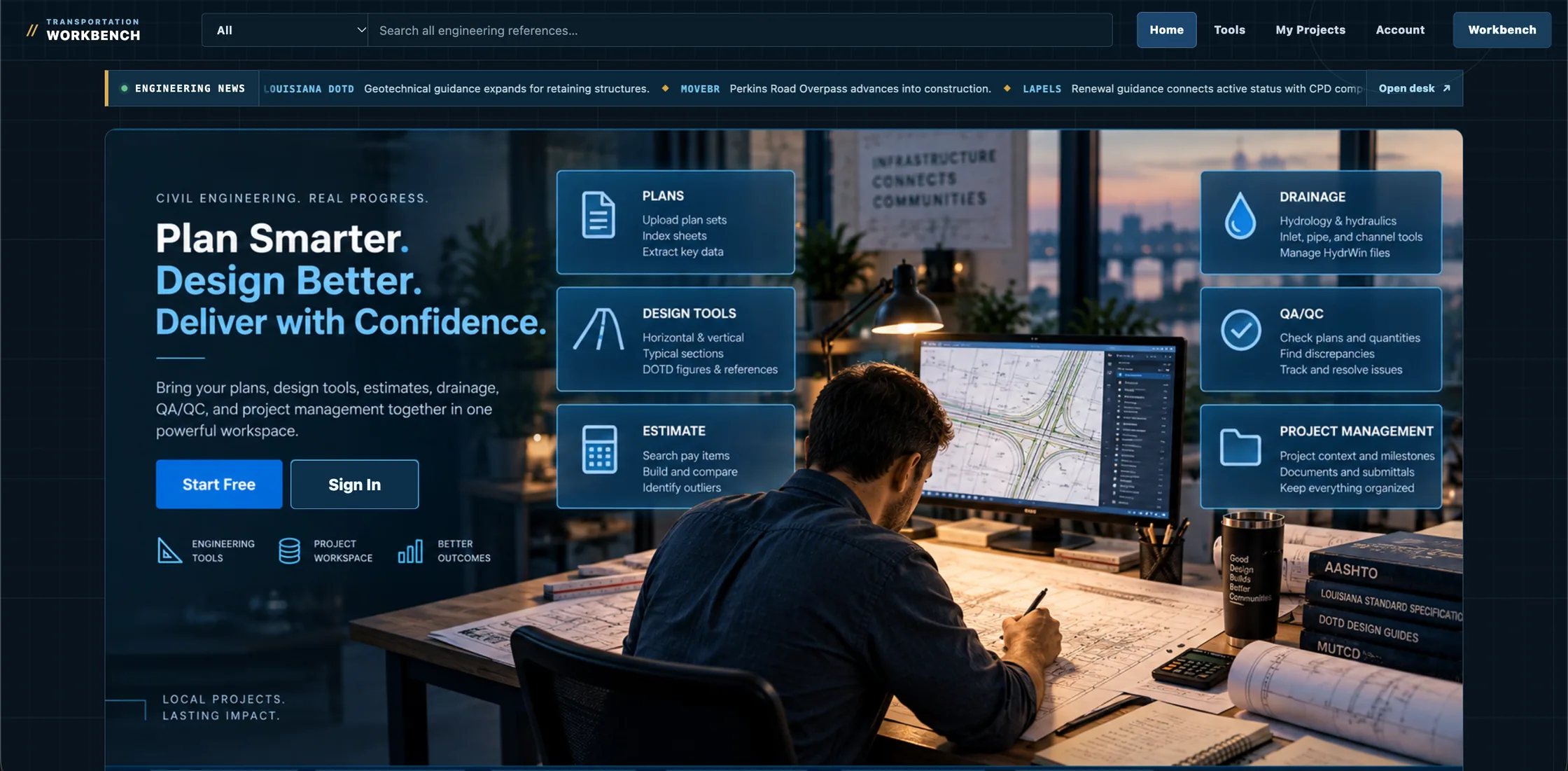The image size is (1568, 771).
Task: Click the Start Free button
Action: click(219, 484)
